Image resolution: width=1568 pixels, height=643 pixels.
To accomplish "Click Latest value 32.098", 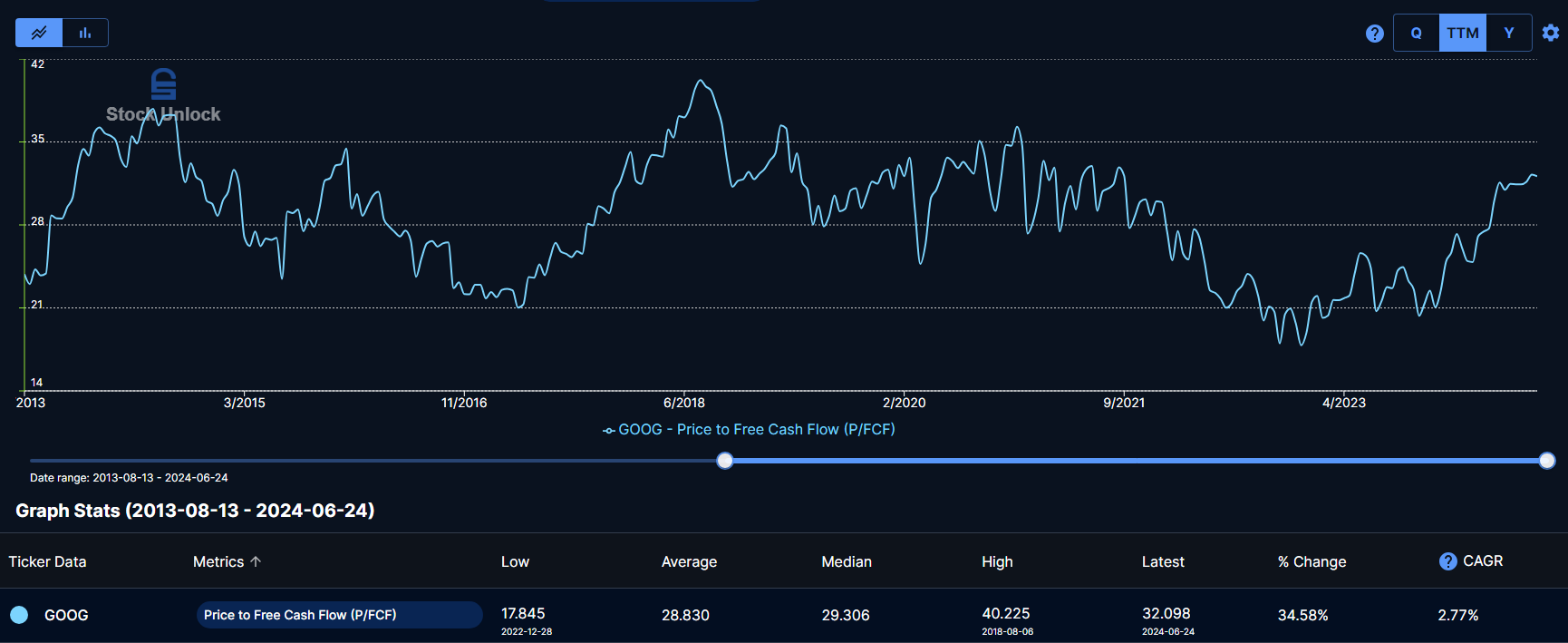I will pos(1166,613).
